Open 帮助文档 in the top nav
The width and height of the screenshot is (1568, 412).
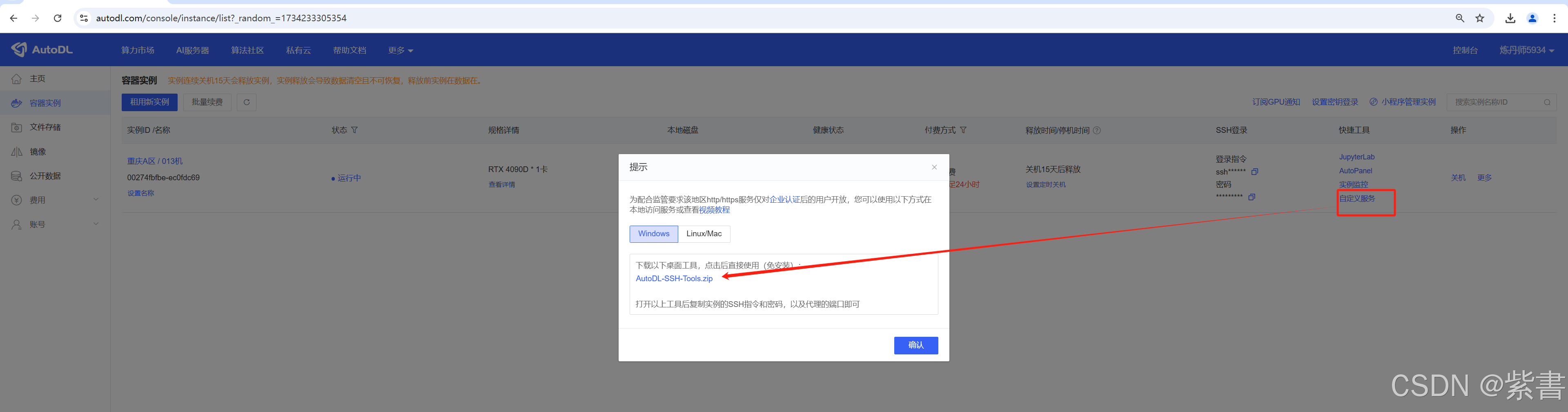coord(350,51)
